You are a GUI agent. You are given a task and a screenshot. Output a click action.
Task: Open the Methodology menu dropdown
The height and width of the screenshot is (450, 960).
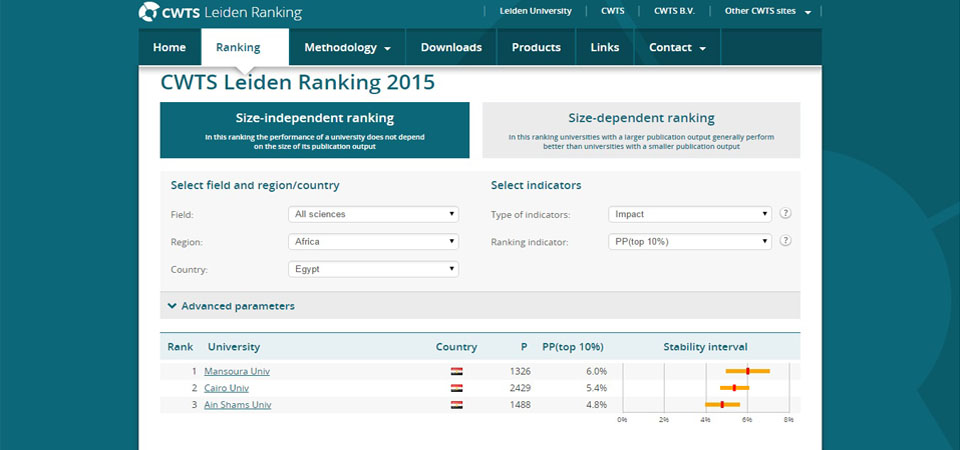(x=347, y=47)
